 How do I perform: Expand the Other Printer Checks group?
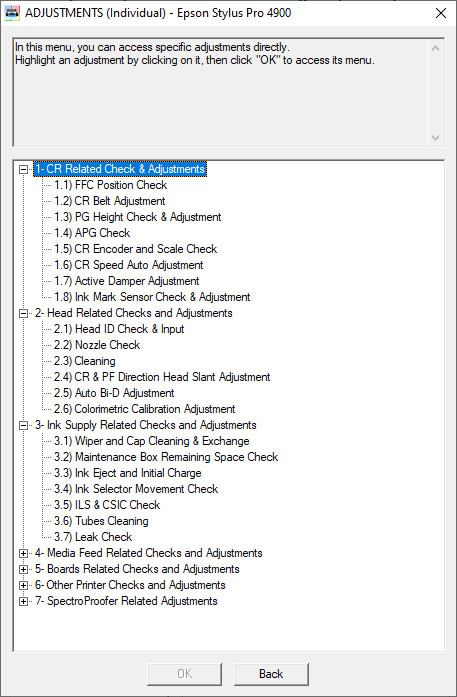point(23,585)
